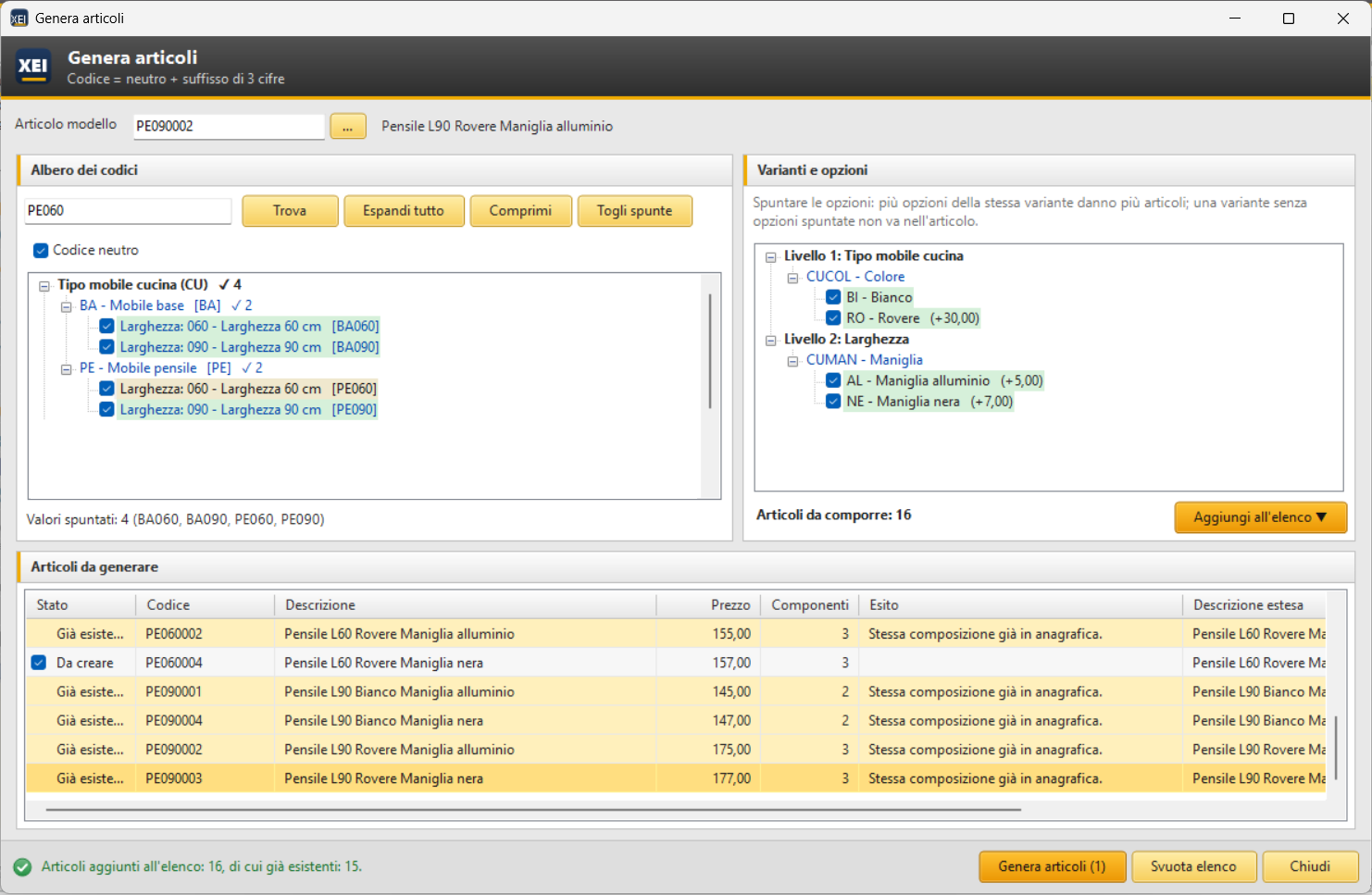This screenshot has width=1372, height=895.
Task: Click the Stato column header
Action: [81, 605]
